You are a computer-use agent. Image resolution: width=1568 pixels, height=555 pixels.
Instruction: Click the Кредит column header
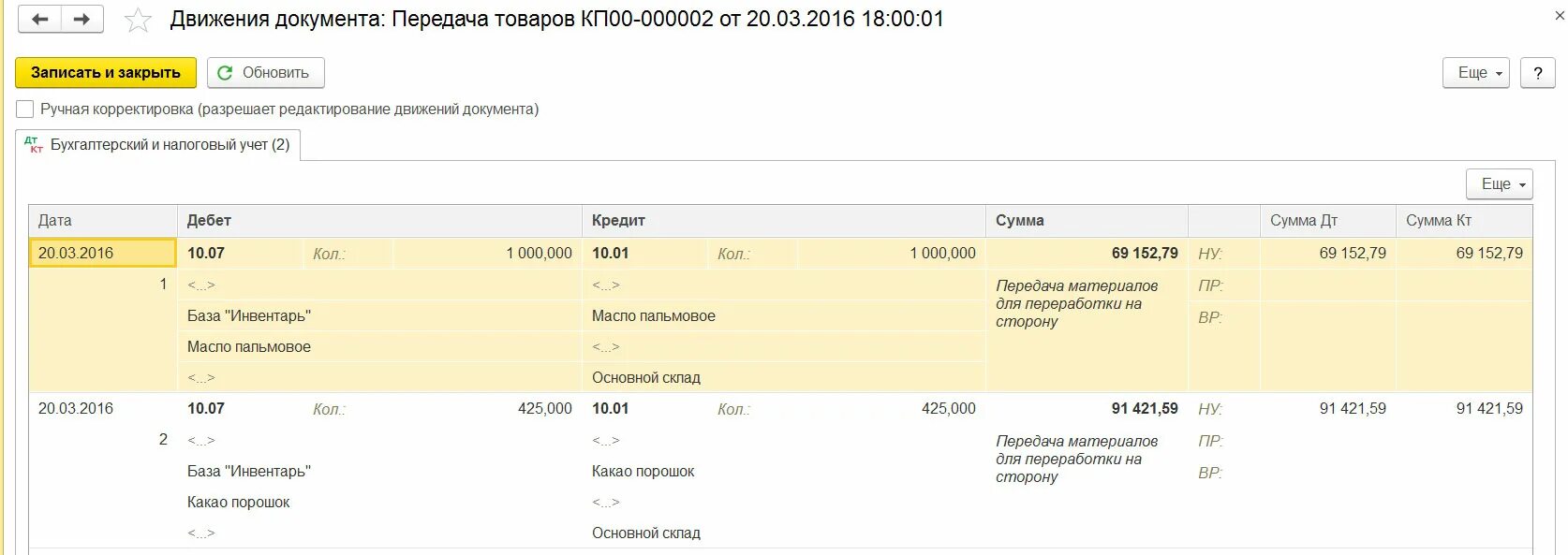618,221
